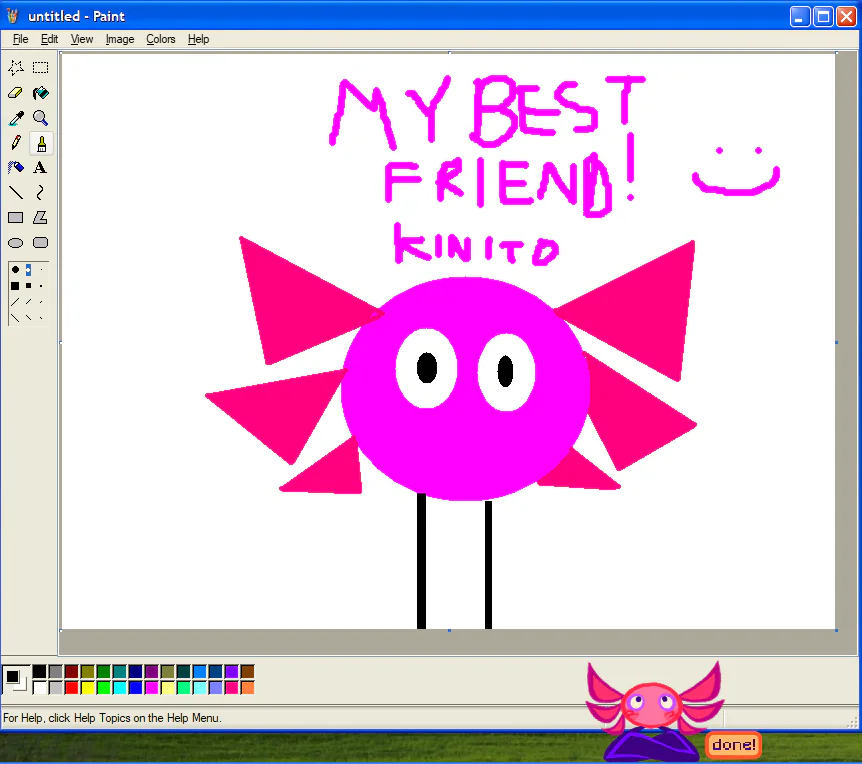Choose the large backslash brush shape
Viewport: 862px width, 764px height.
coord(15,318)
